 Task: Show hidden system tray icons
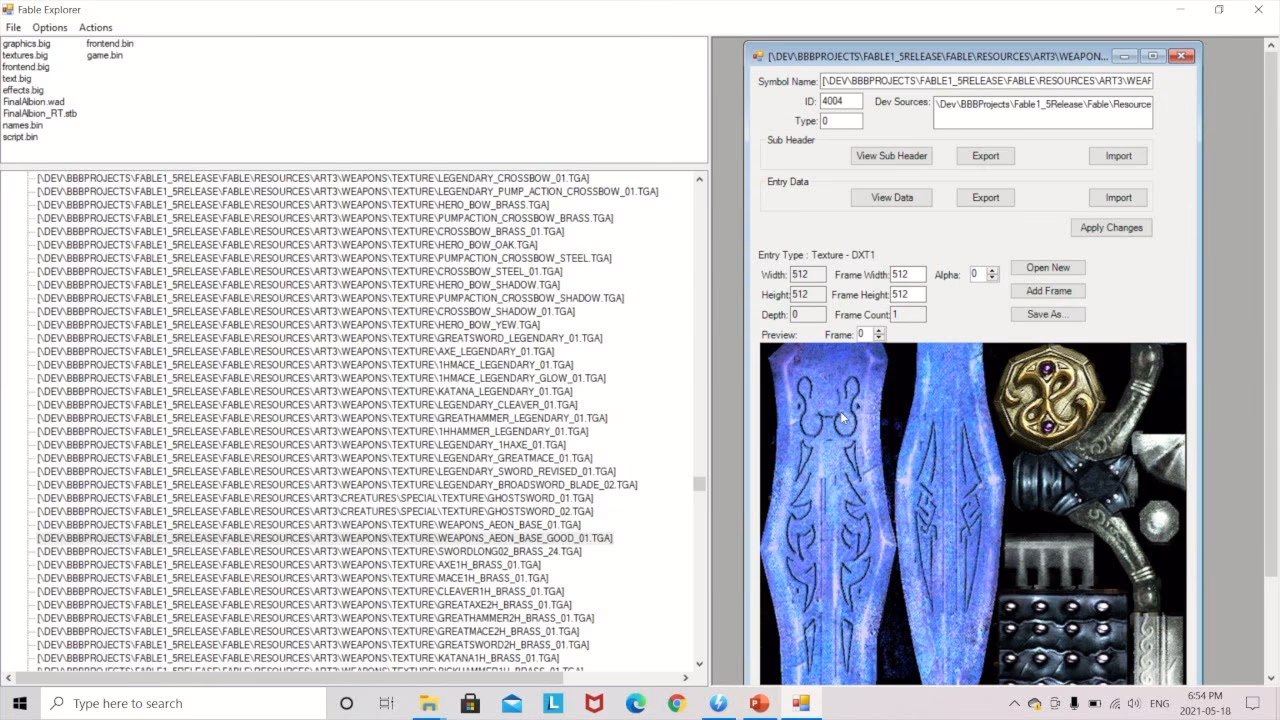coord(1014,704)
